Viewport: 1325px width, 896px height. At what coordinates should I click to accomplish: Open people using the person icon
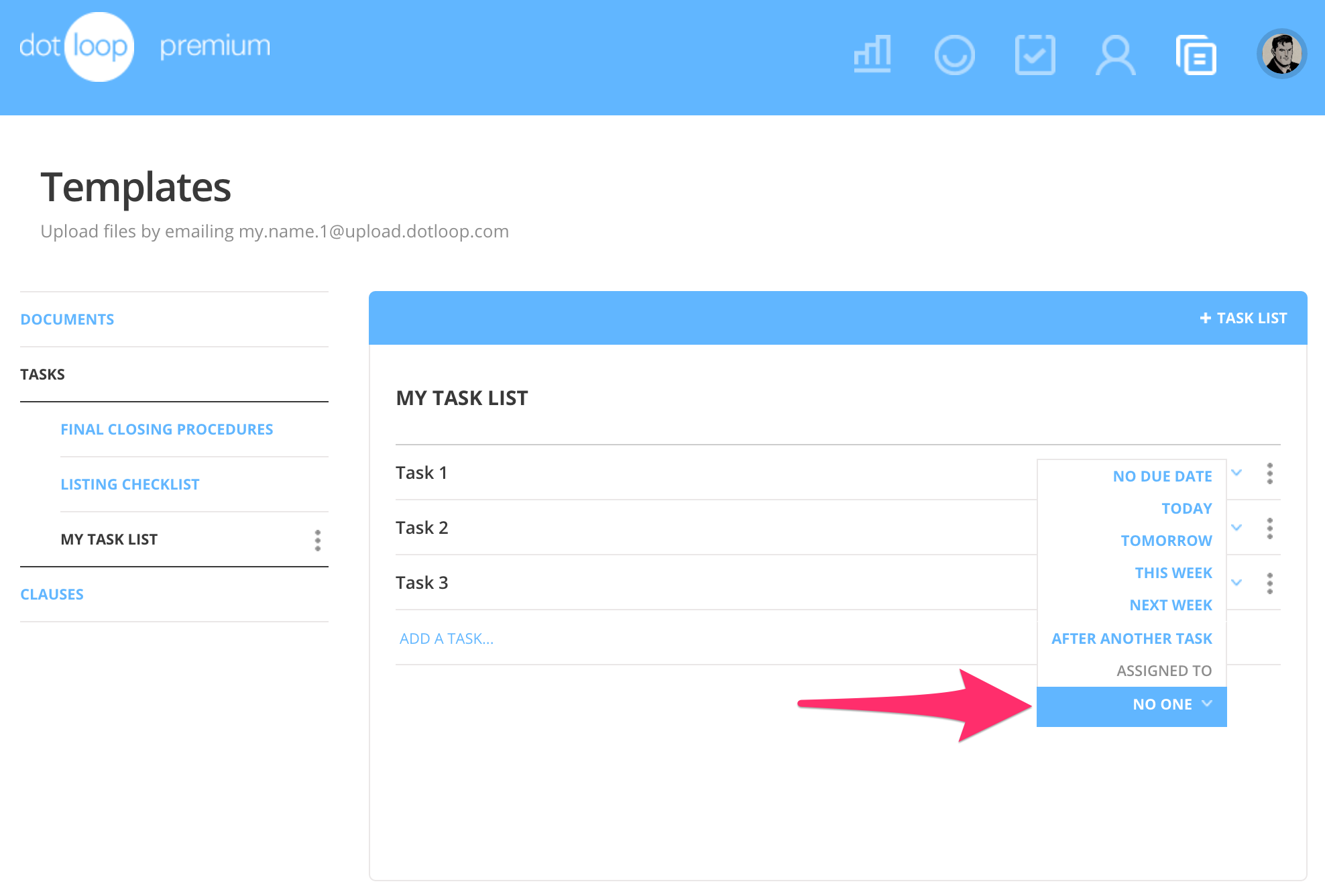click(1115, 54)
